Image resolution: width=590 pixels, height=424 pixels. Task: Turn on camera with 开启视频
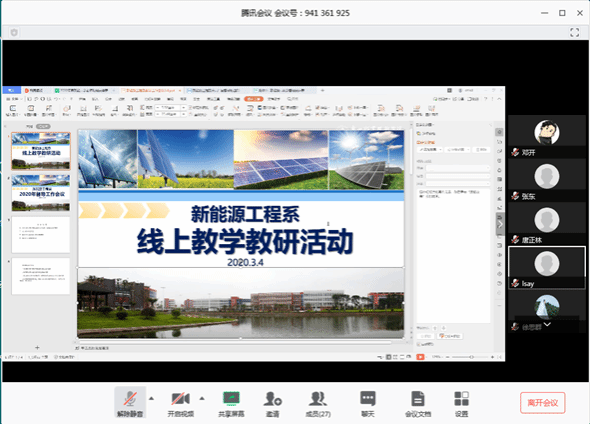[x=181, y=403]
